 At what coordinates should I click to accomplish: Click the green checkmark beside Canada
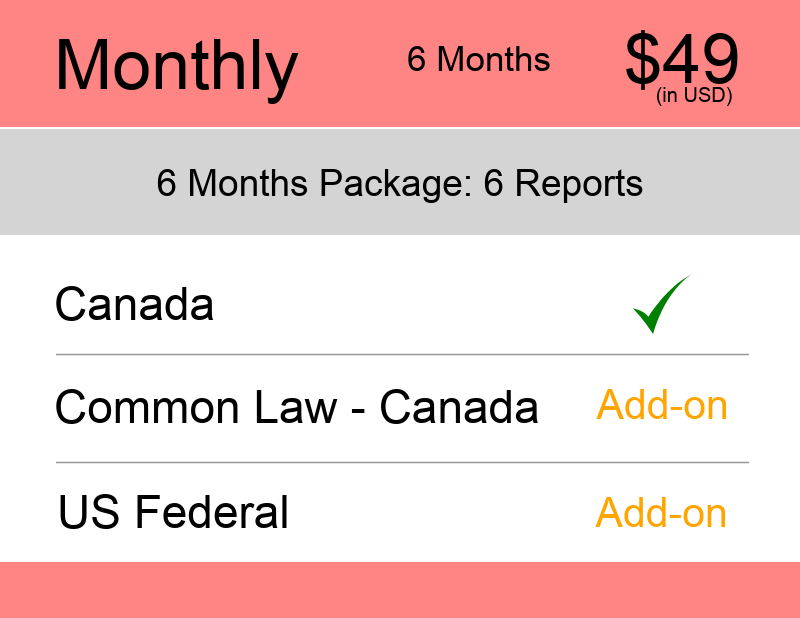click(x=661, y=304)
